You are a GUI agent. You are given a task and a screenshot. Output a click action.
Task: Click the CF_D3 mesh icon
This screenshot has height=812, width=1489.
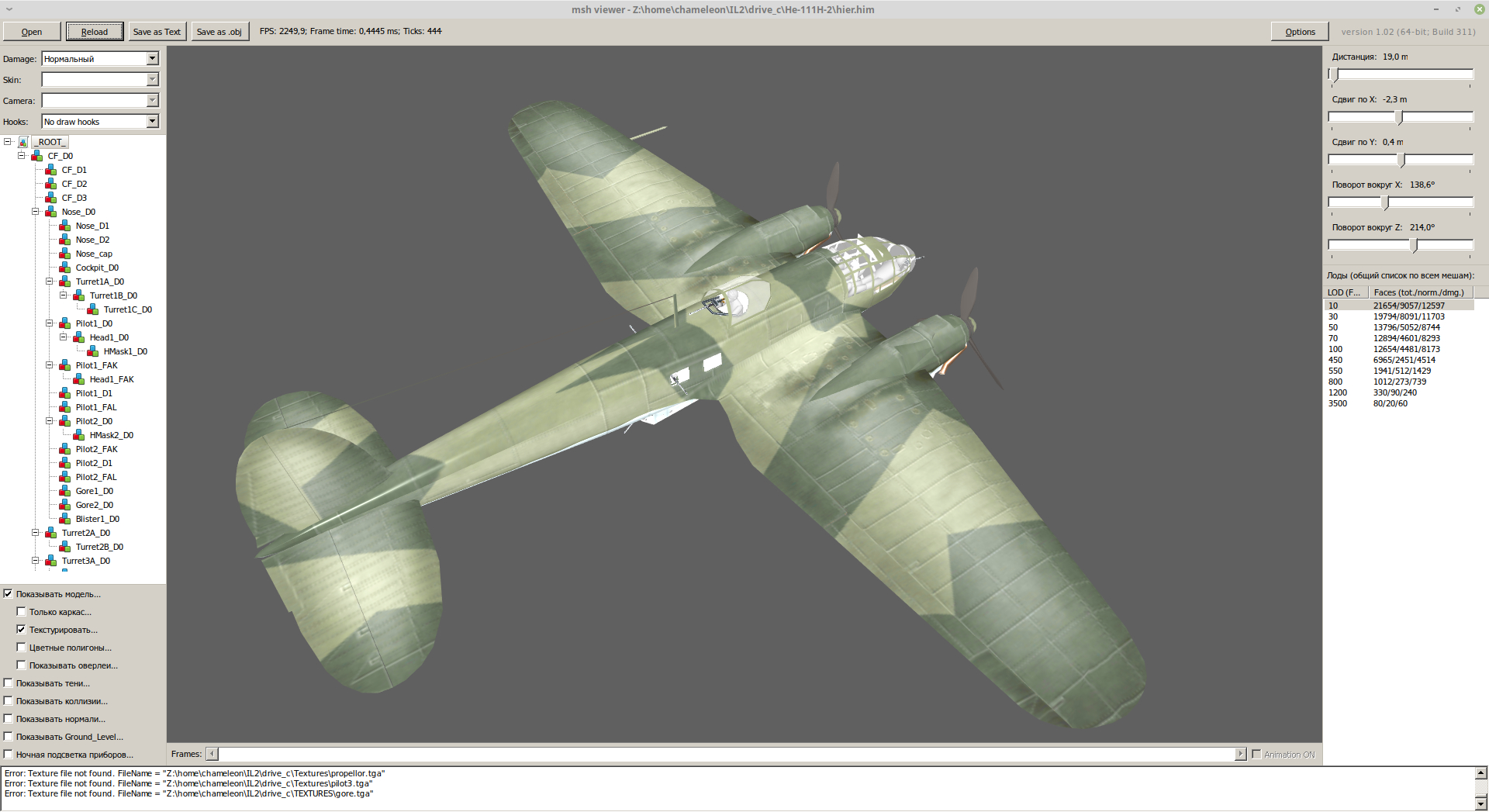50,198
